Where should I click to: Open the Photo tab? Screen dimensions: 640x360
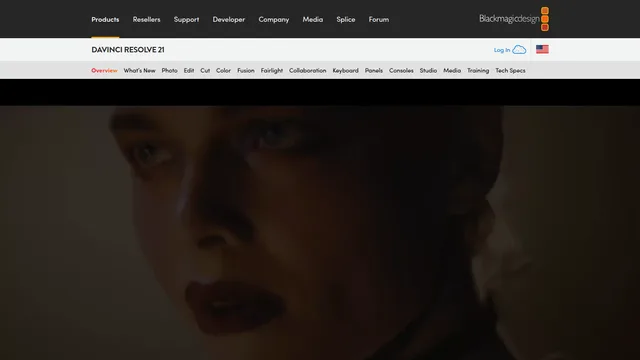169,71
